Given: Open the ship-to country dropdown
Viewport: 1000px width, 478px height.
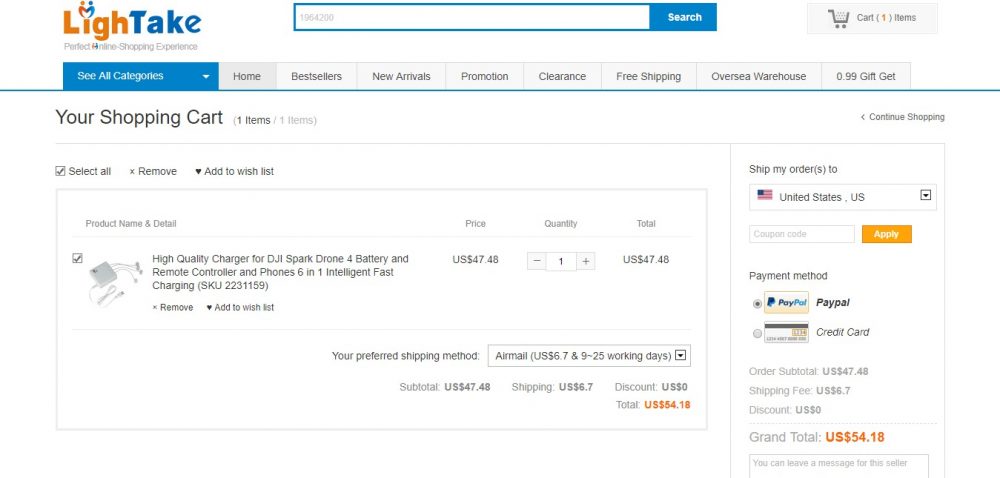Looking at the screenshot, I should [x=842, y=197].
